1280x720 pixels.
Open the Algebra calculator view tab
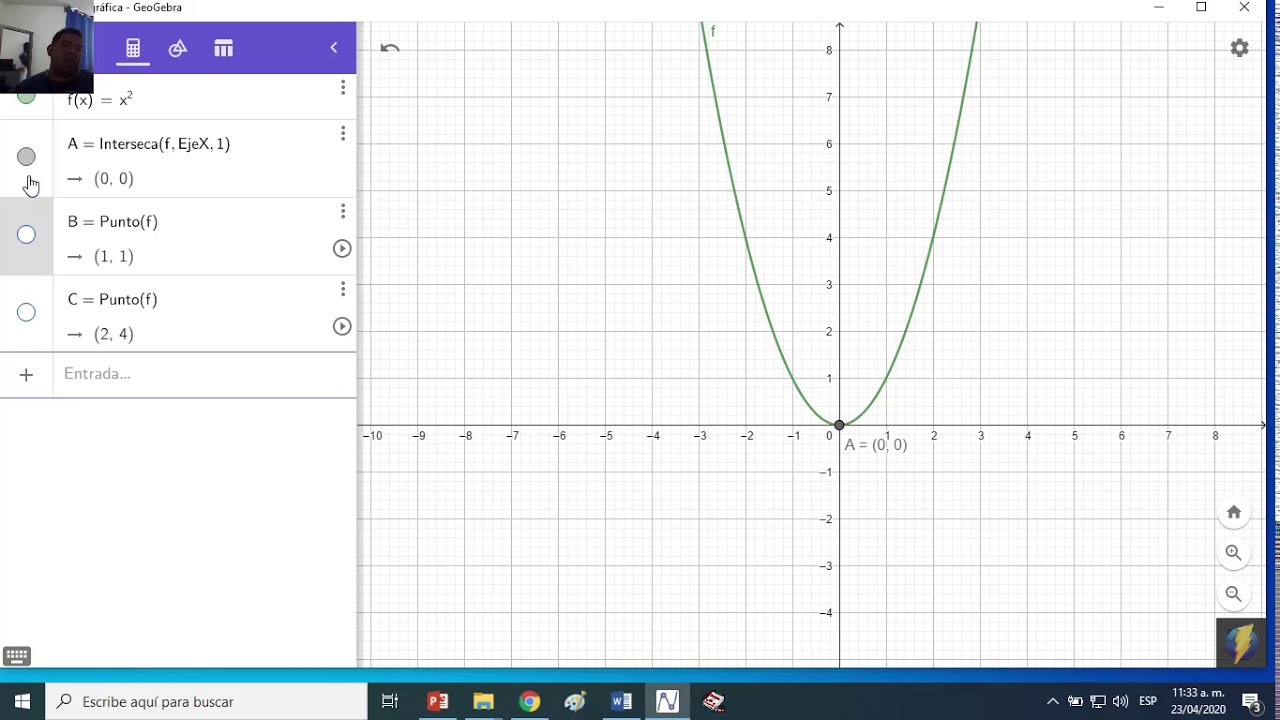click(x=133, y=48)
